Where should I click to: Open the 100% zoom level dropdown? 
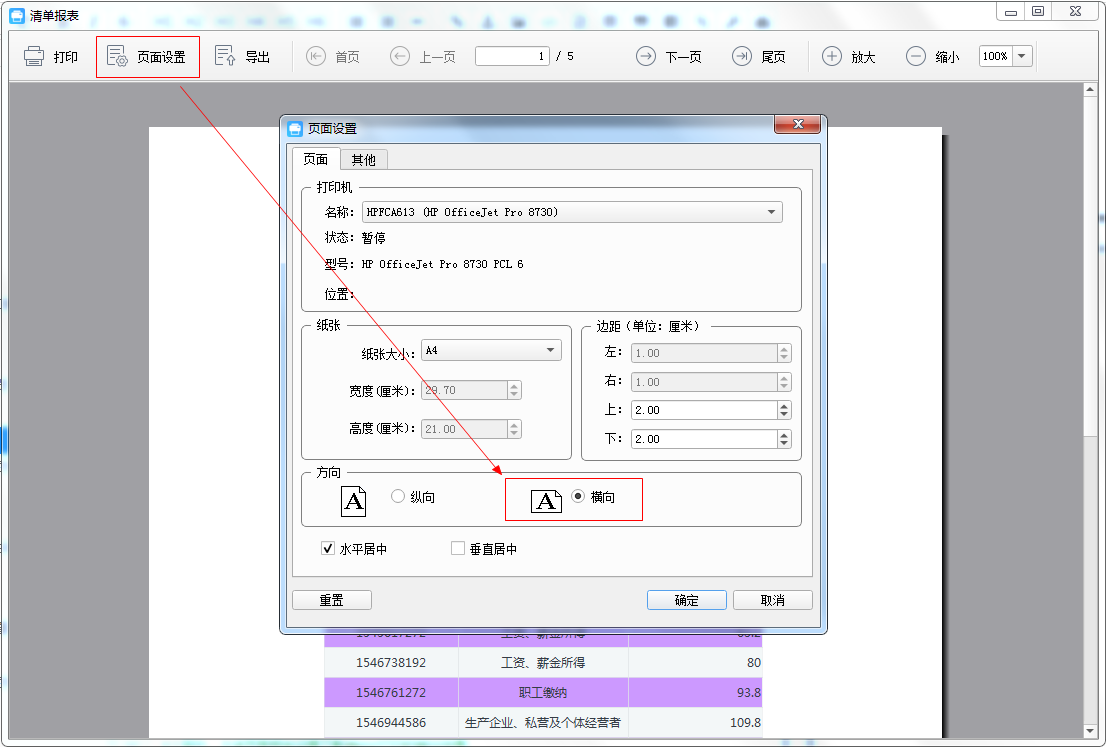pos(1021,57)
